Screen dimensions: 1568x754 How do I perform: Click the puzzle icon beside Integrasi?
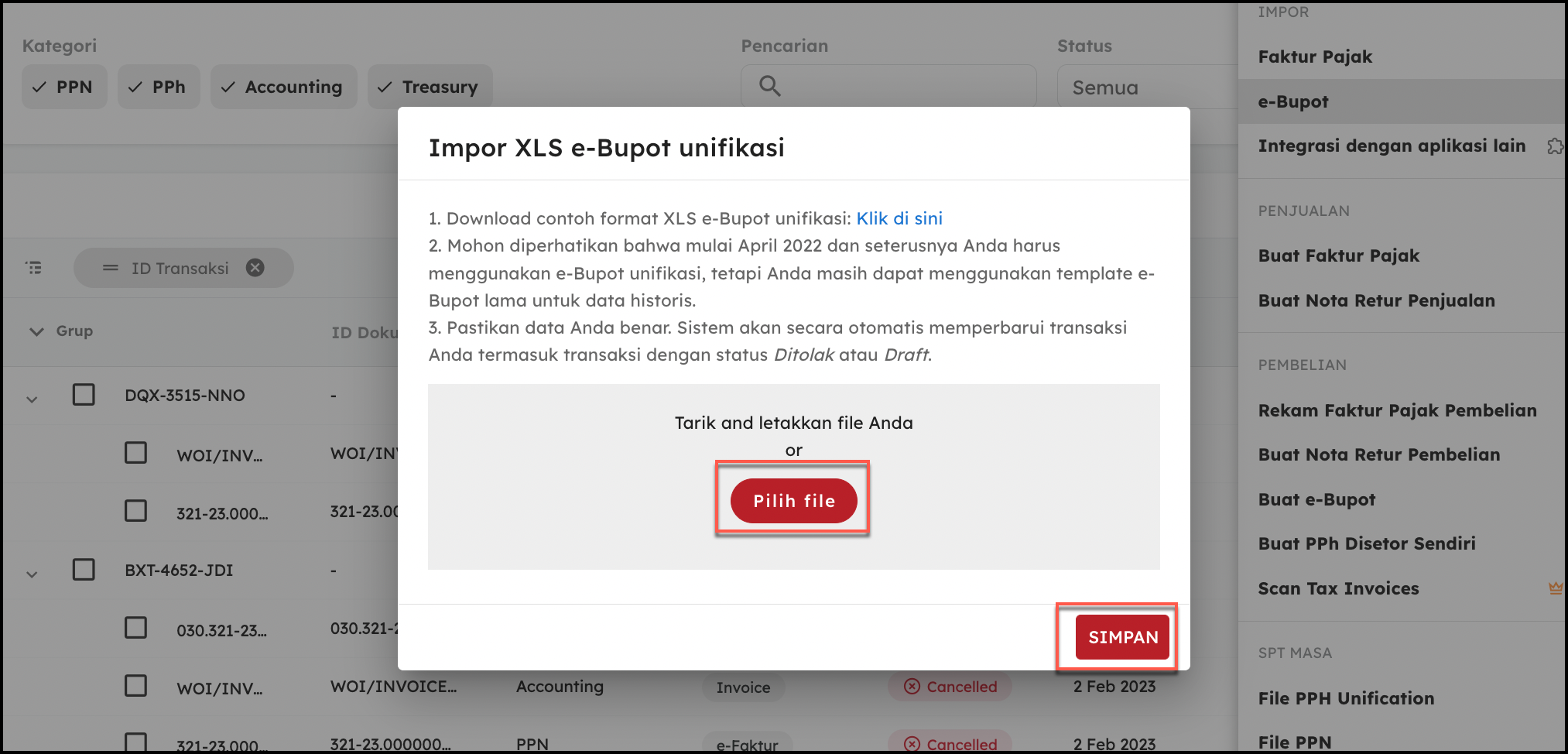1554,146
